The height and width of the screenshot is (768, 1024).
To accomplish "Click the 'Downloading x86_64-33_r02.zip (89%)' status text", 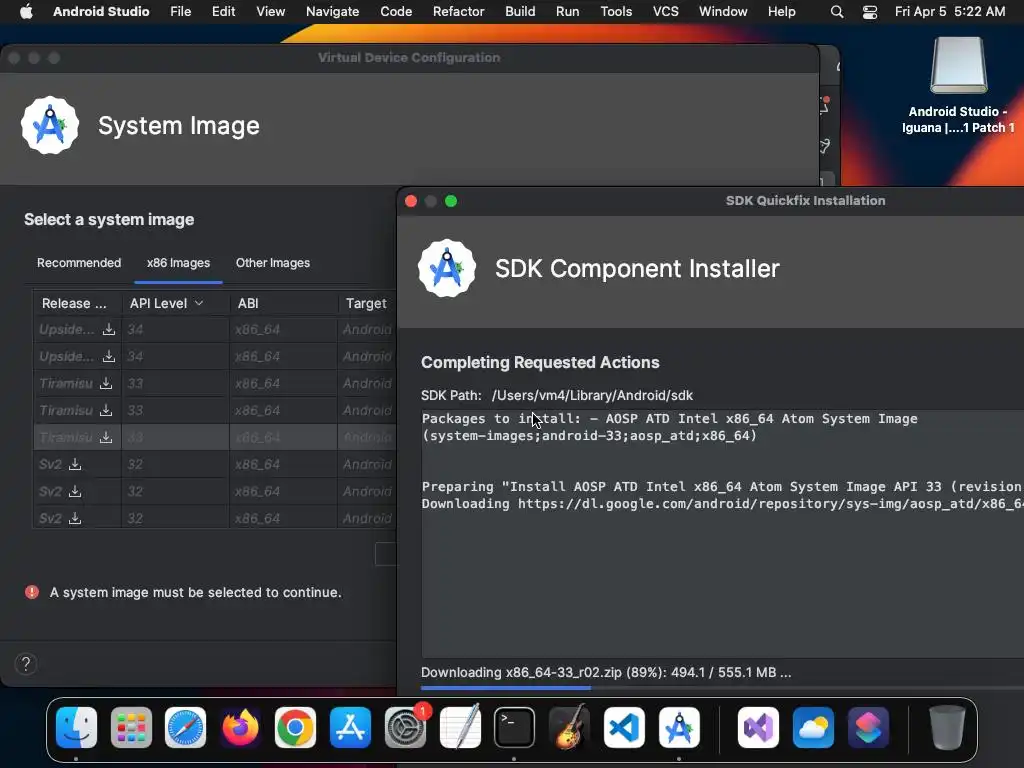I will (606, 672).
